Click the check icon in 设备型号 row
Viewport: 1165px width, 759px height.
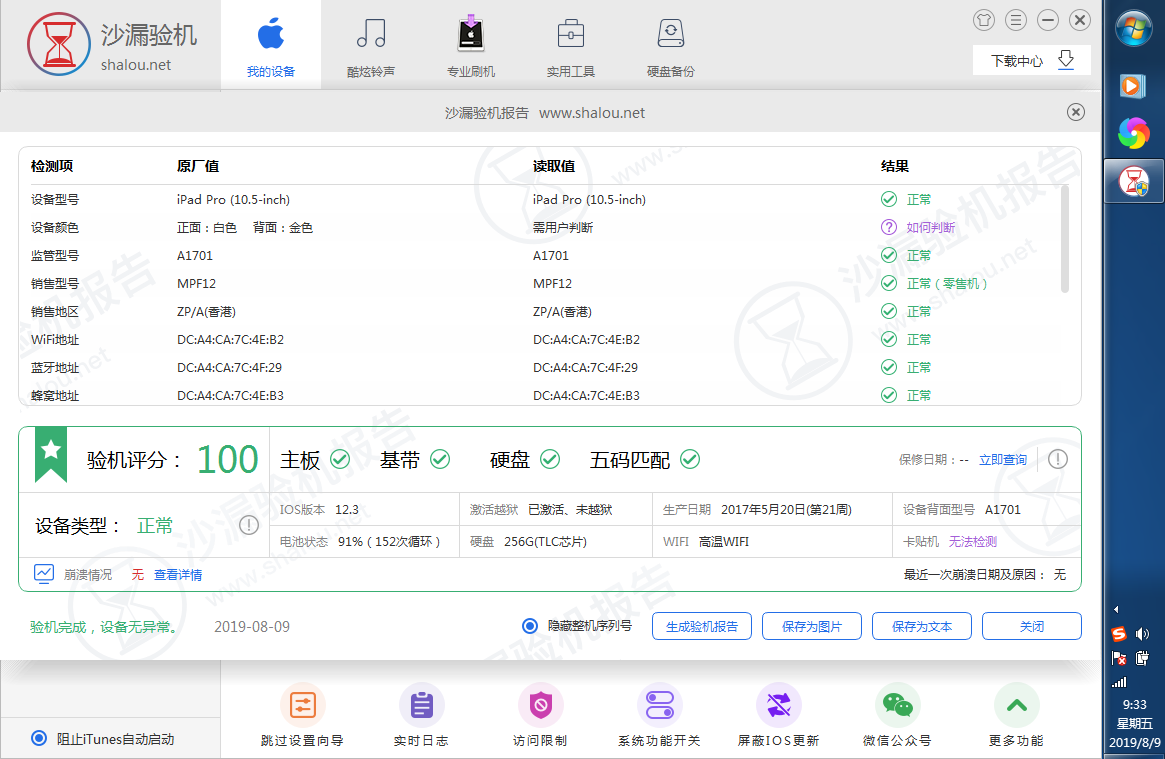[889, 199]
